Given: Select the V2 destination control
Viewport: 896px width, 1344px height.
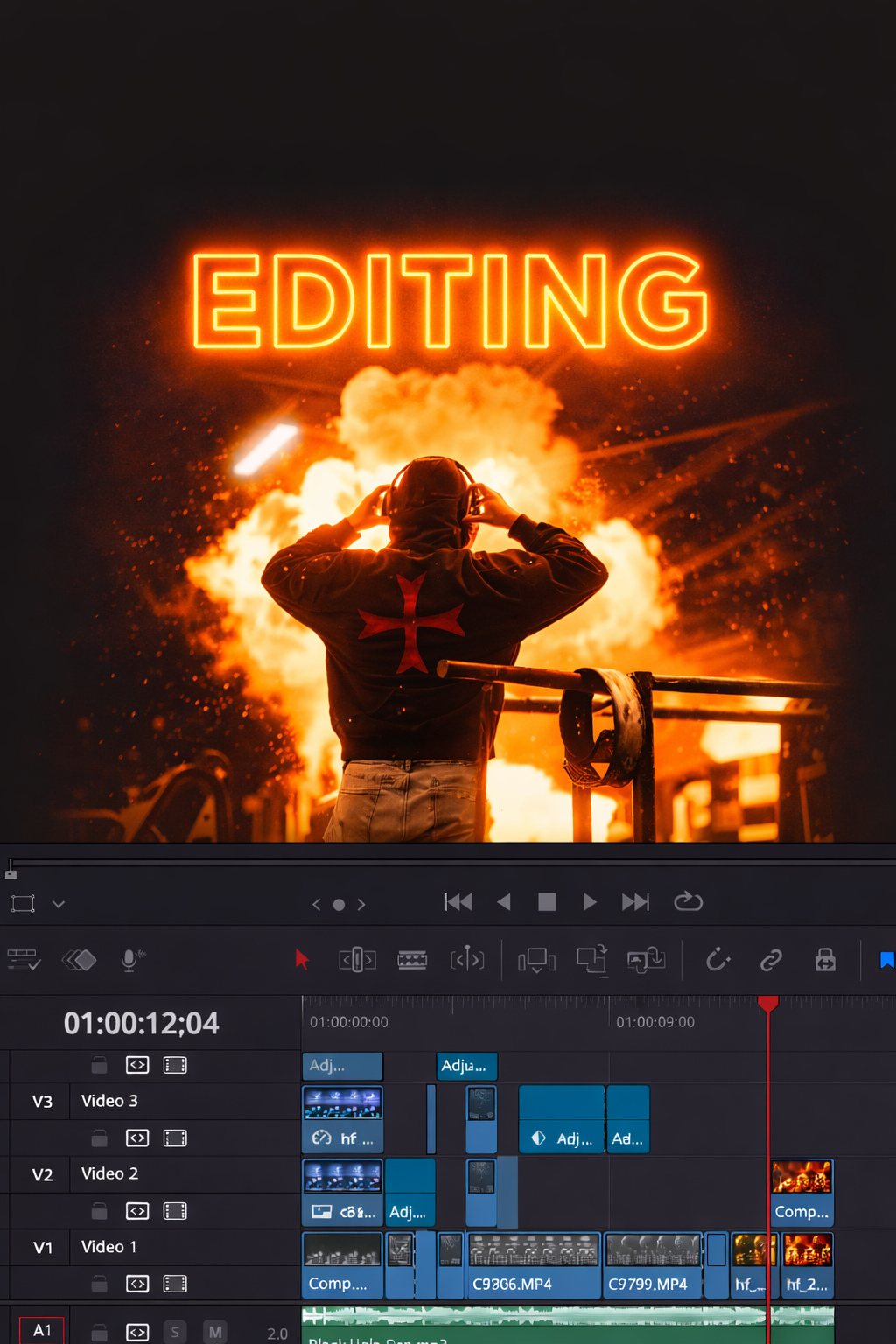Looking at the screenshot, I should [x=42, y=1174].
